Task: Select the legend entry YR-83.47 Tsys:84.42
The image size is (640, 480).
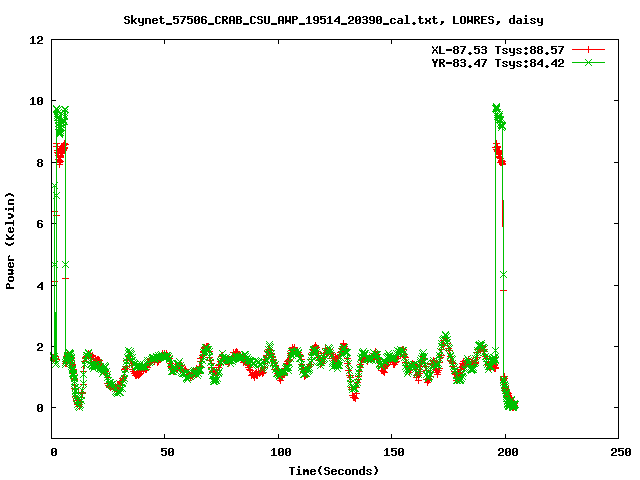Action: tap(498, 63)
